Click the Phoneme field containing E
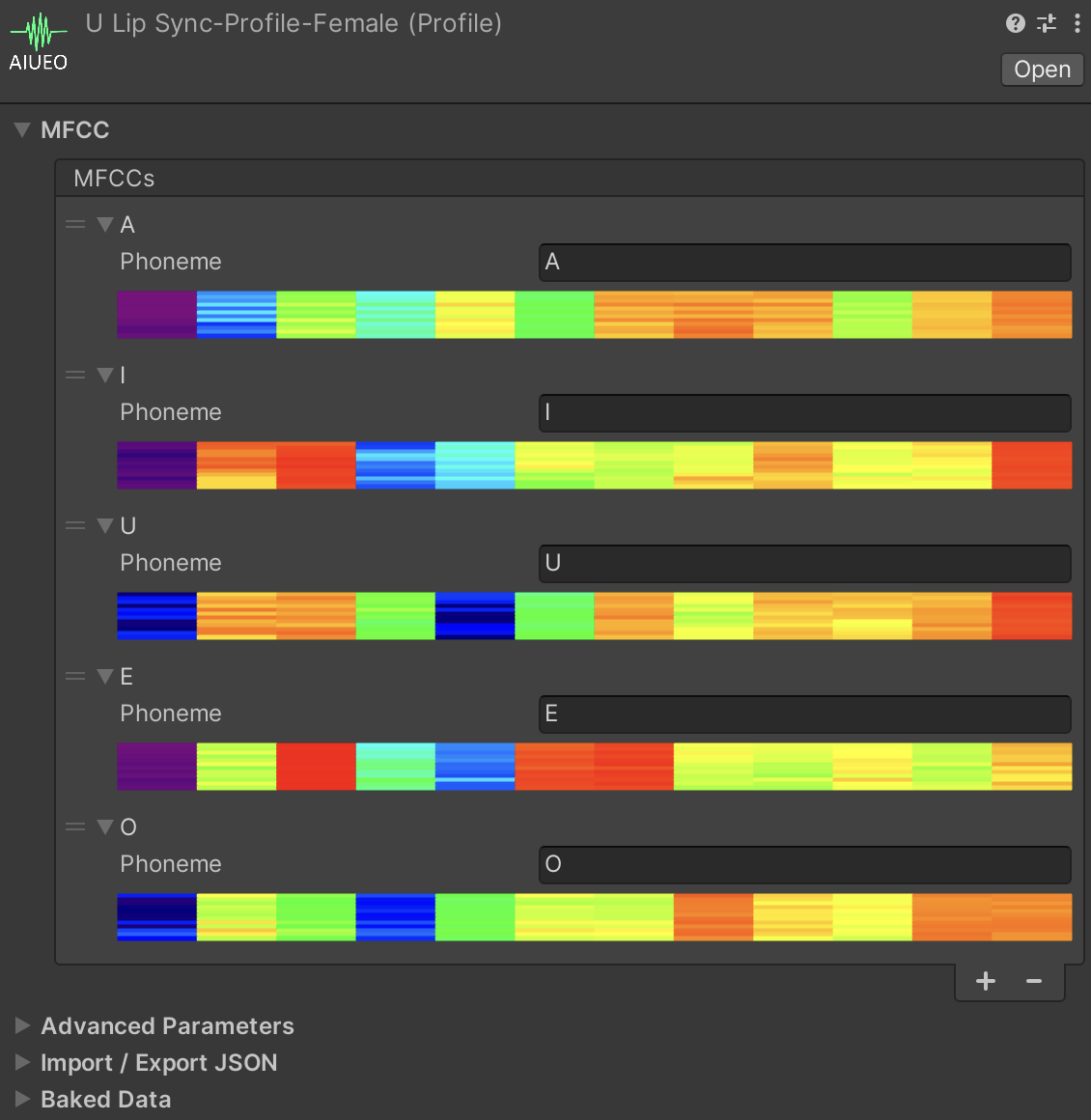Screen dimensions: 1091x1120 coord(804,714)
